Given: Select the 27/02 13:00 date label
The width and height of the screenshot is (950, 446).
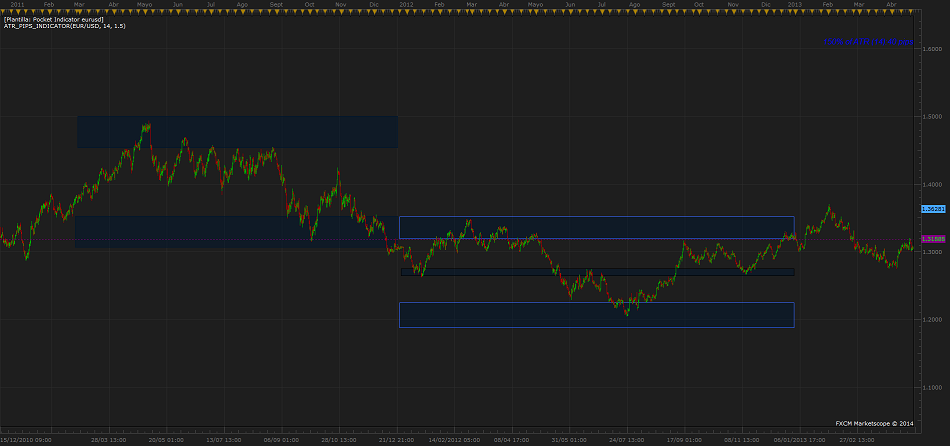Looking at the screenshot, I should [x=859, y=439].
